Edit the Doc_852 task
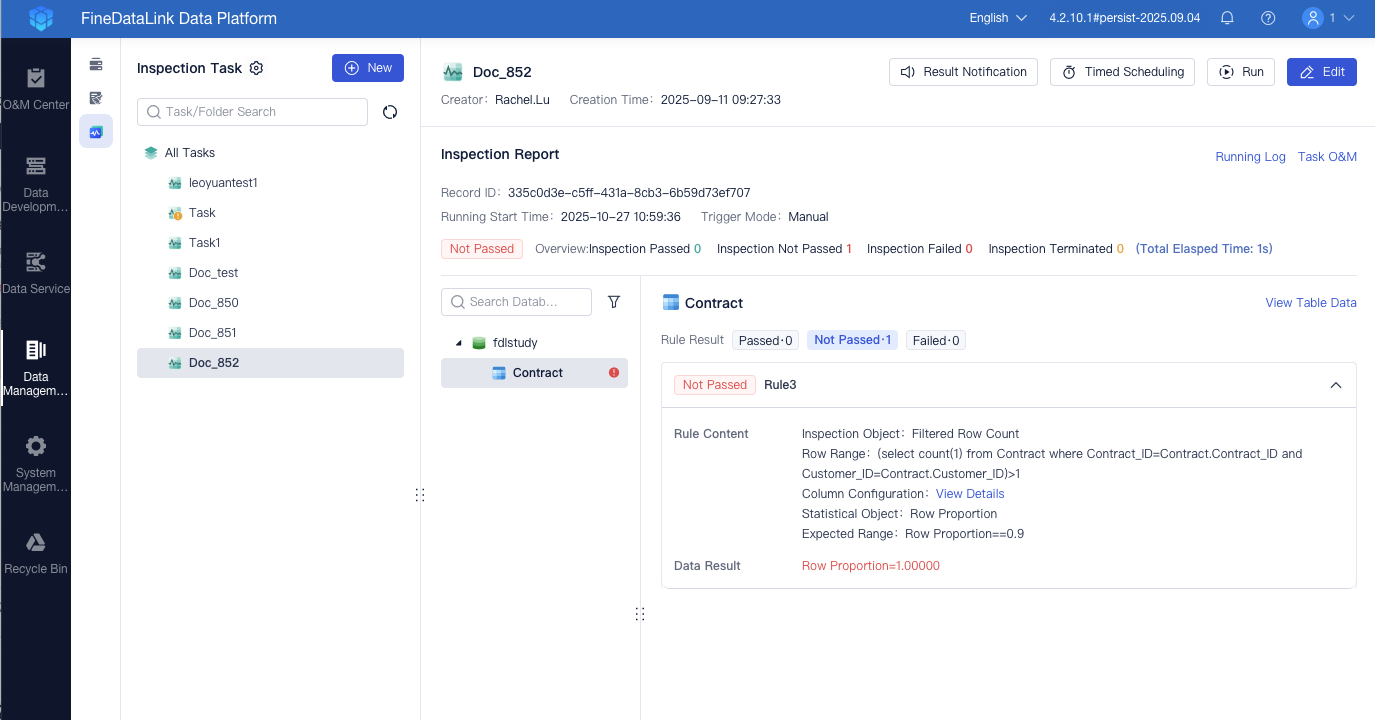 click(x=1322, y=72)
